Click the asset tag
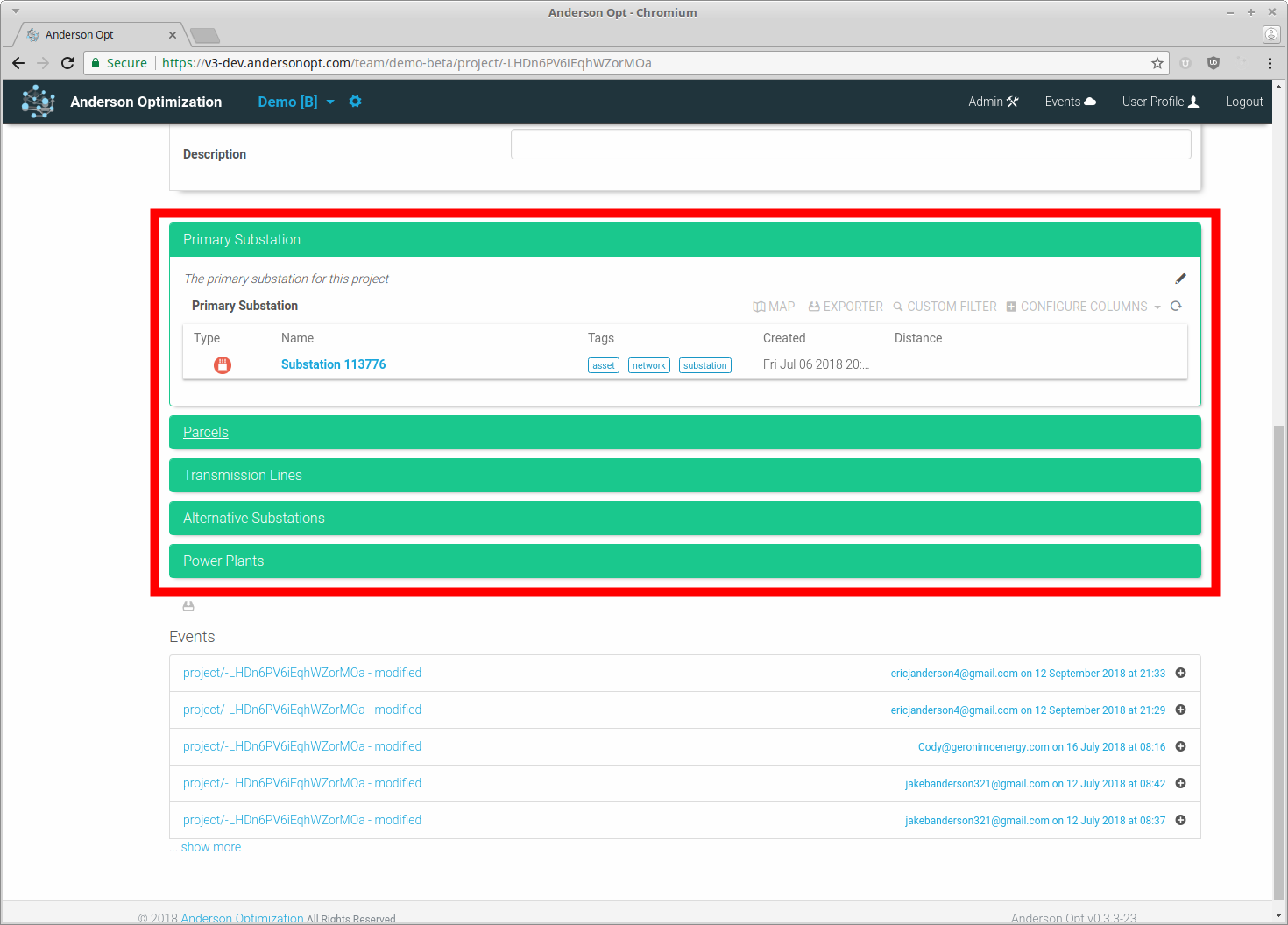 [x=604, y=365]
